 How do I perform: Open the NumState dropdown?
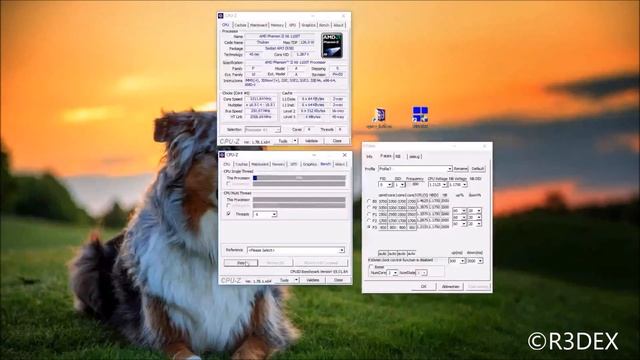[422, 272]
